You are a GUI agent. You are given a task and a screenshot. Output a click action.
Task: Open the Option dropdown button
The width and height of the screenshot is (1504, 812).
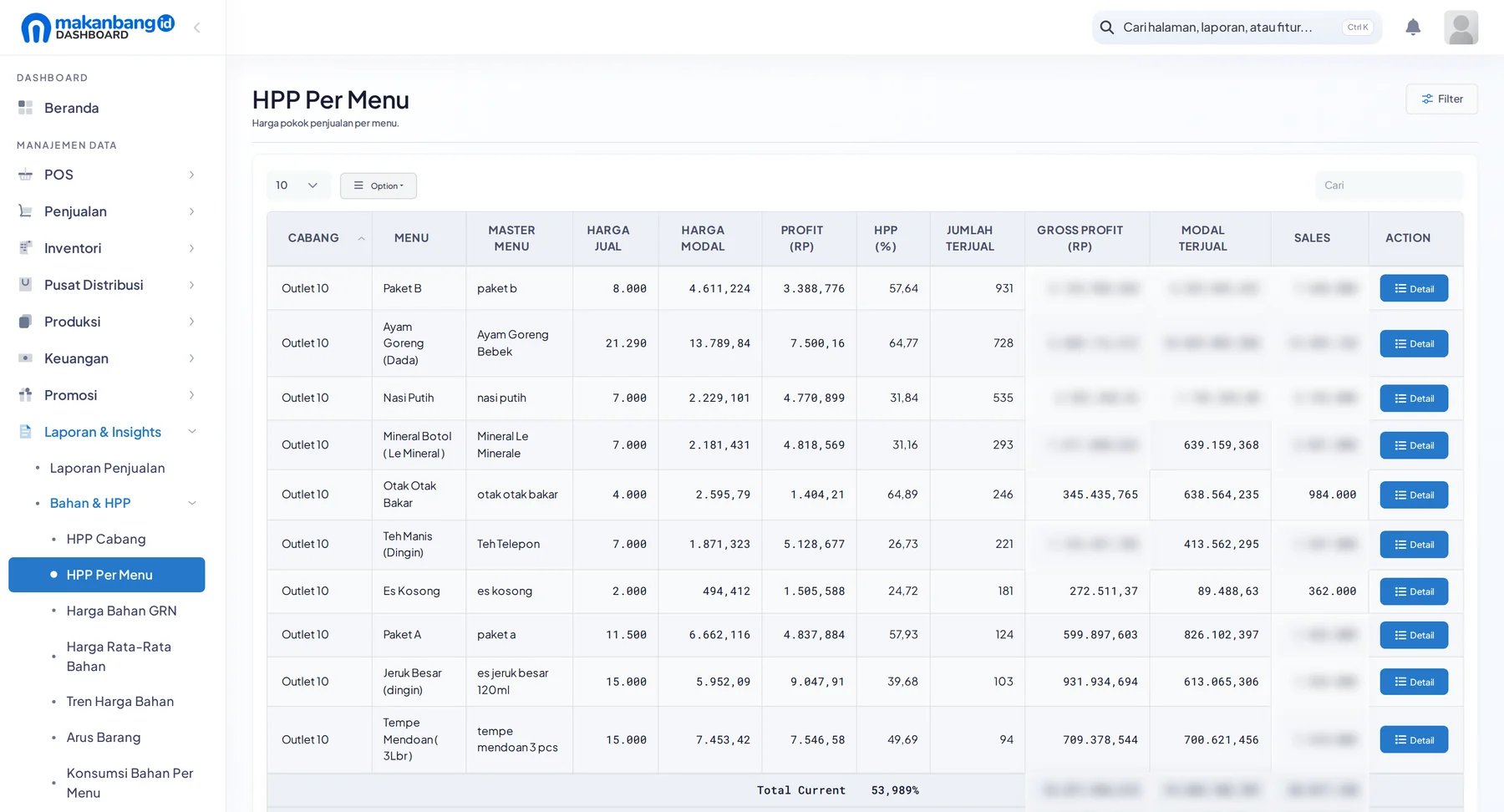tap(379, 185)
